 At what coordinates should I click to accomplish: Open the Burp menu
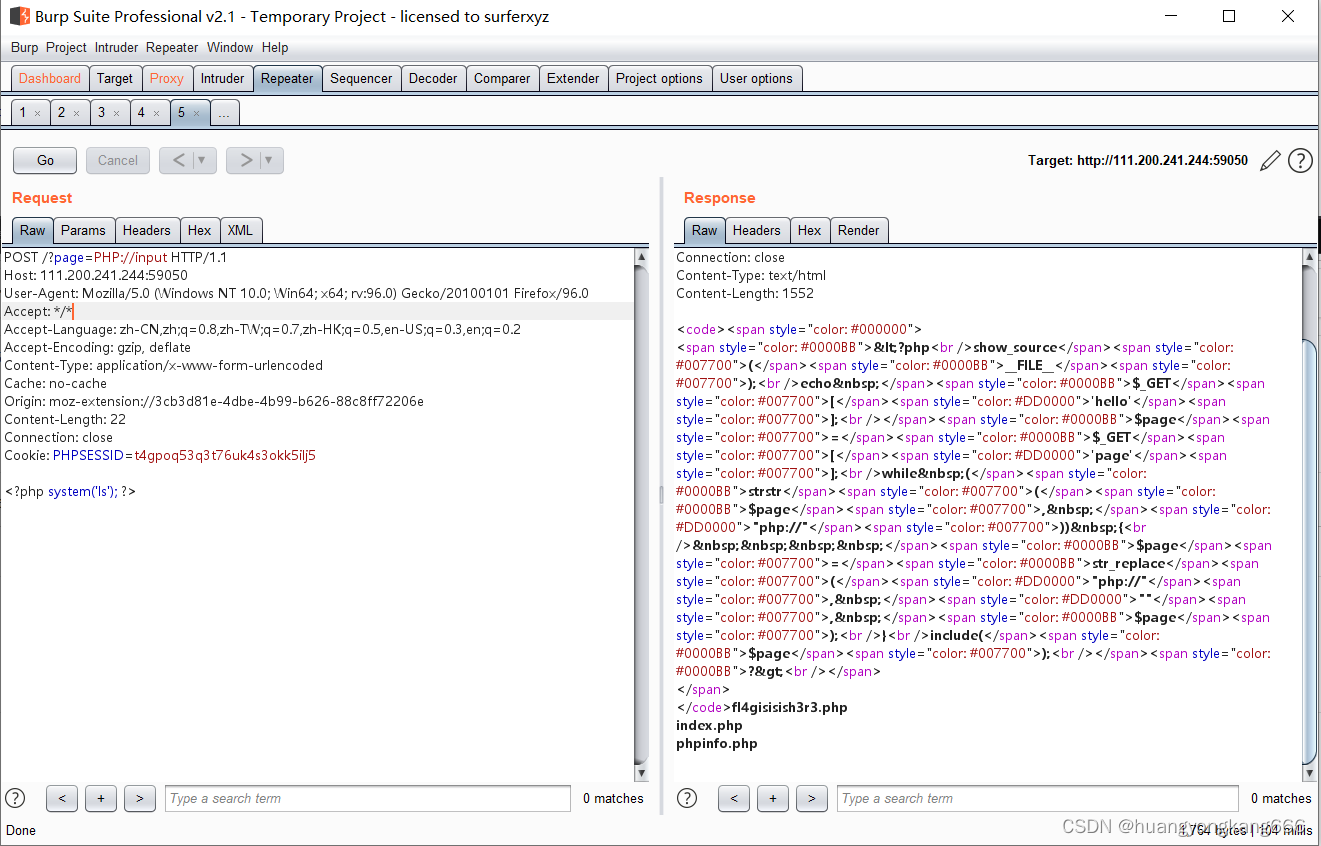pos(25,47)
